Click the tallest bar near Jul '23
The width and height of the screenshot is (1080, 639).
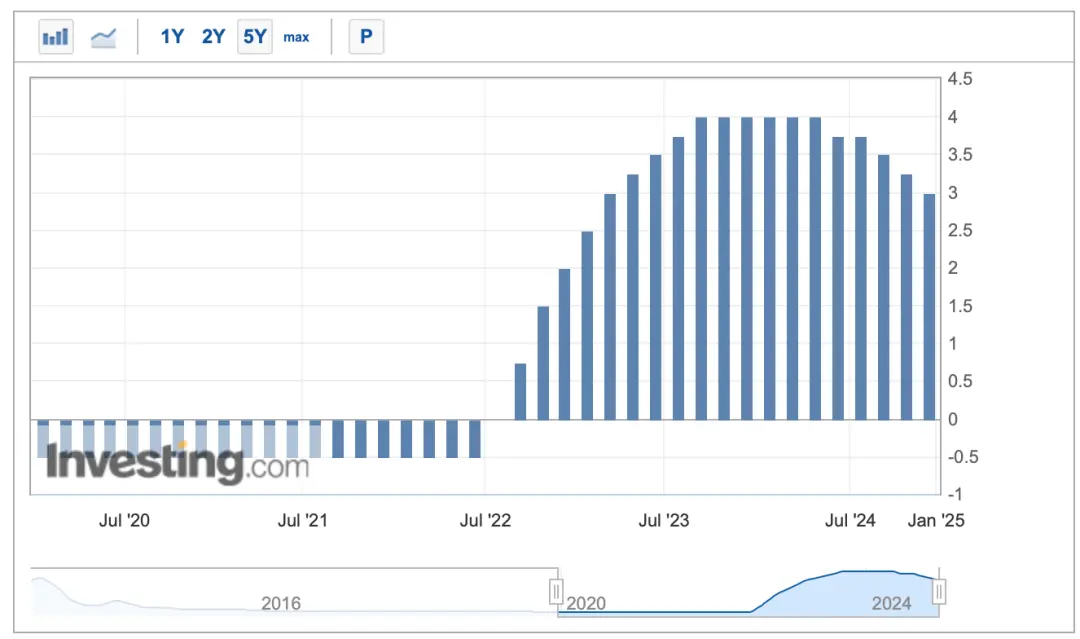click(701, 269)
